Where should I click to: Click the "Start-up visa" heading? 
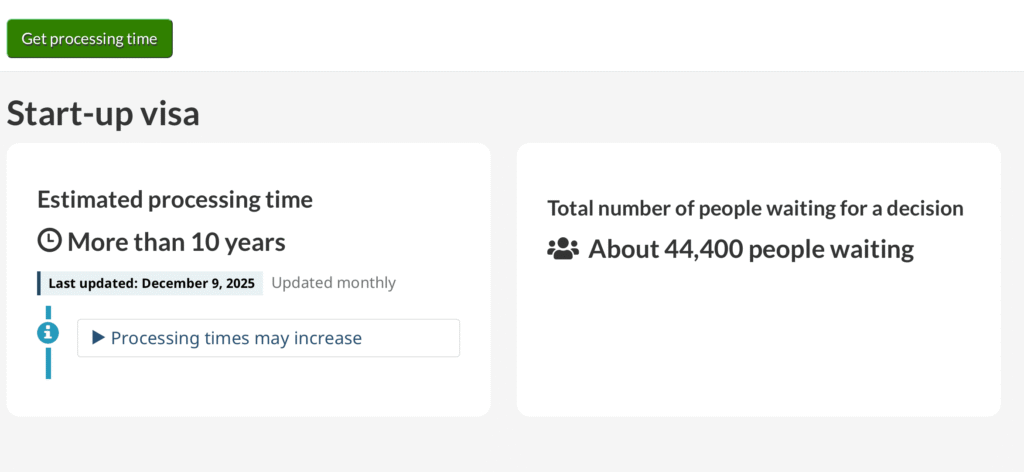click(103, 113)
